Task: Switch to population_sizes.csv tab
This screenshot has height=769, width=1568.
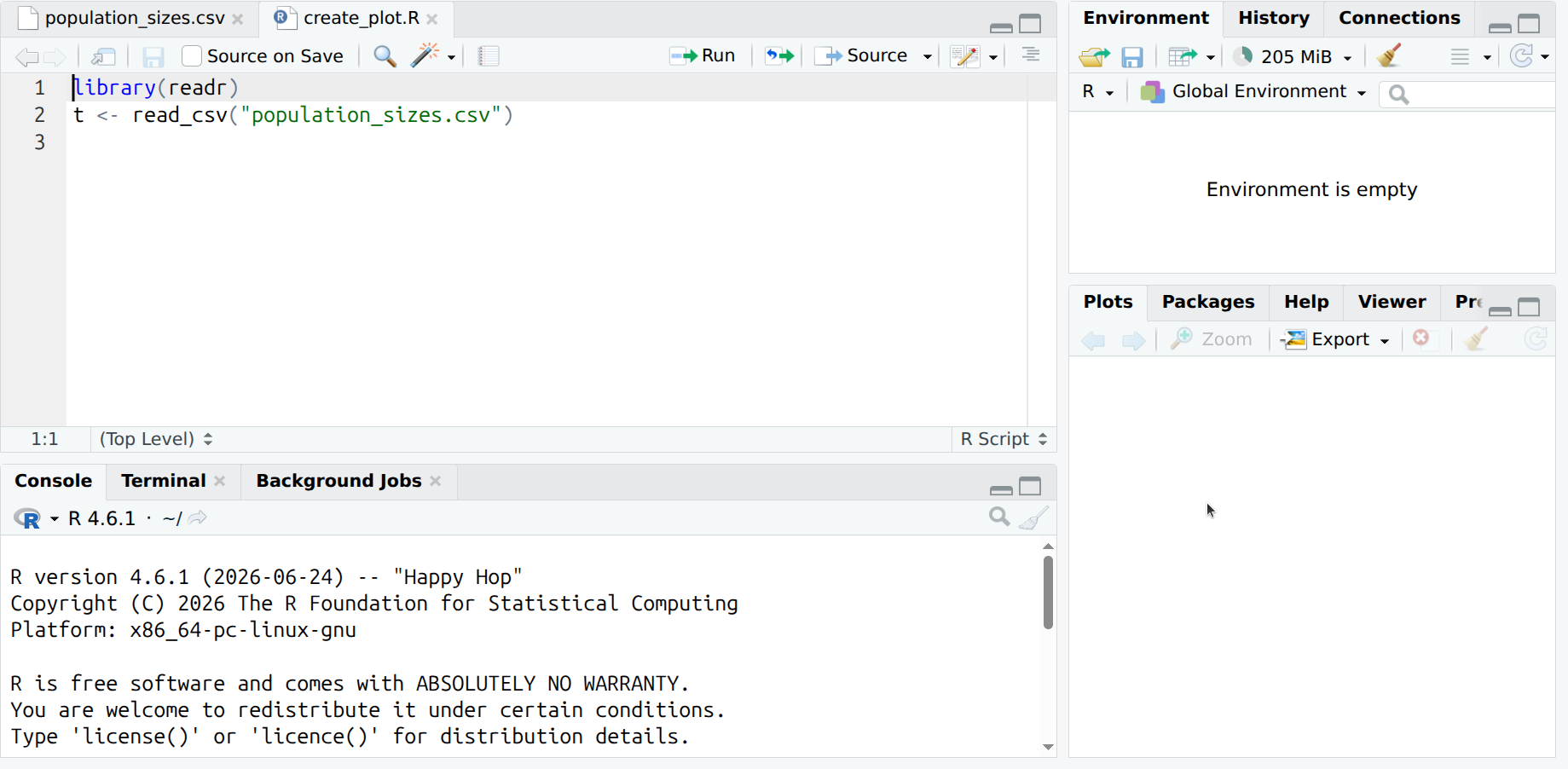Action: click(135, 18)
